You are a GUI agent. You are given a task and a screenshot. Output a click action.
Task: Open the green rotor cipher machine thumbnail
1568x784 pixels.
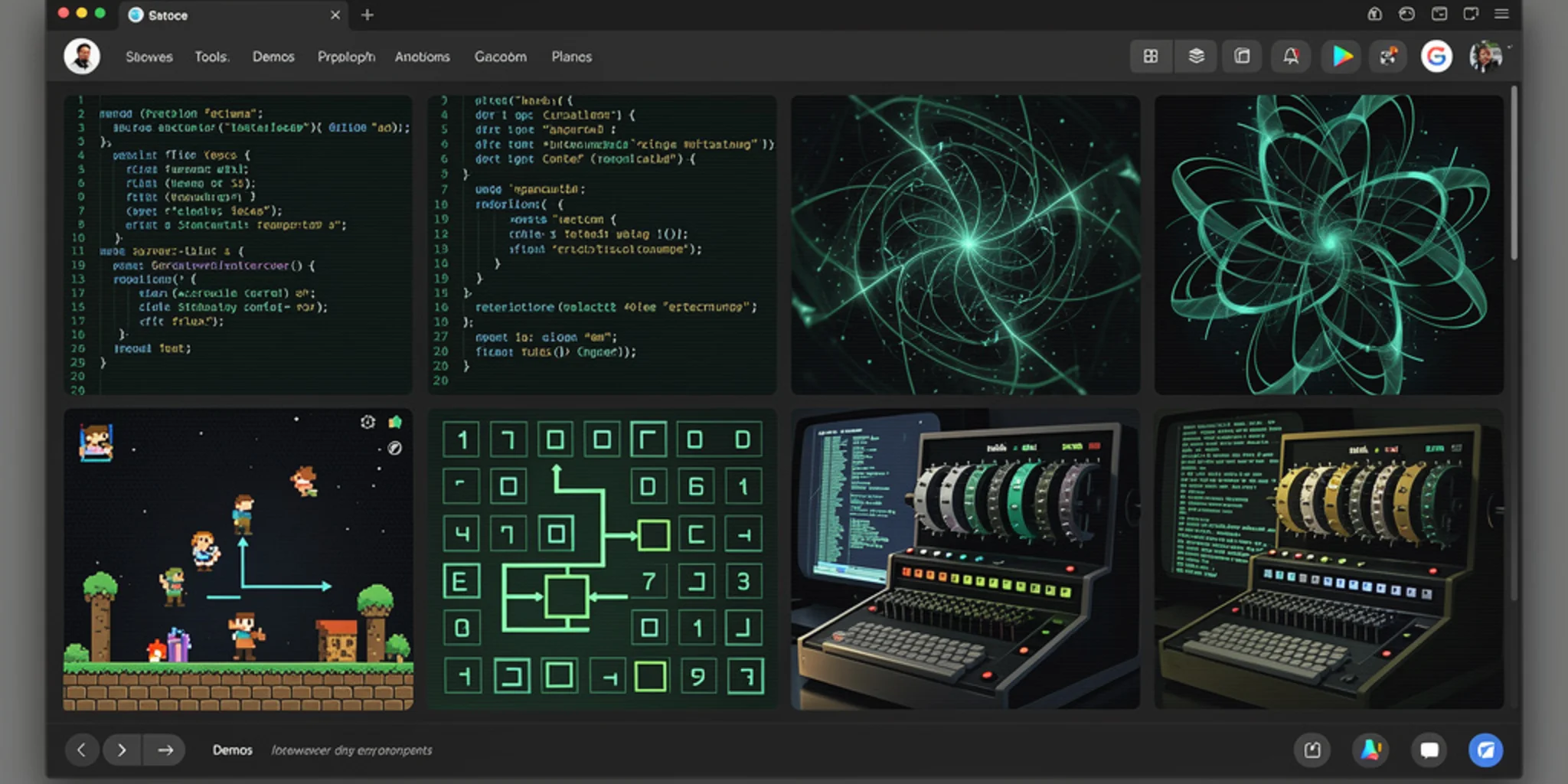coord(965,559)
